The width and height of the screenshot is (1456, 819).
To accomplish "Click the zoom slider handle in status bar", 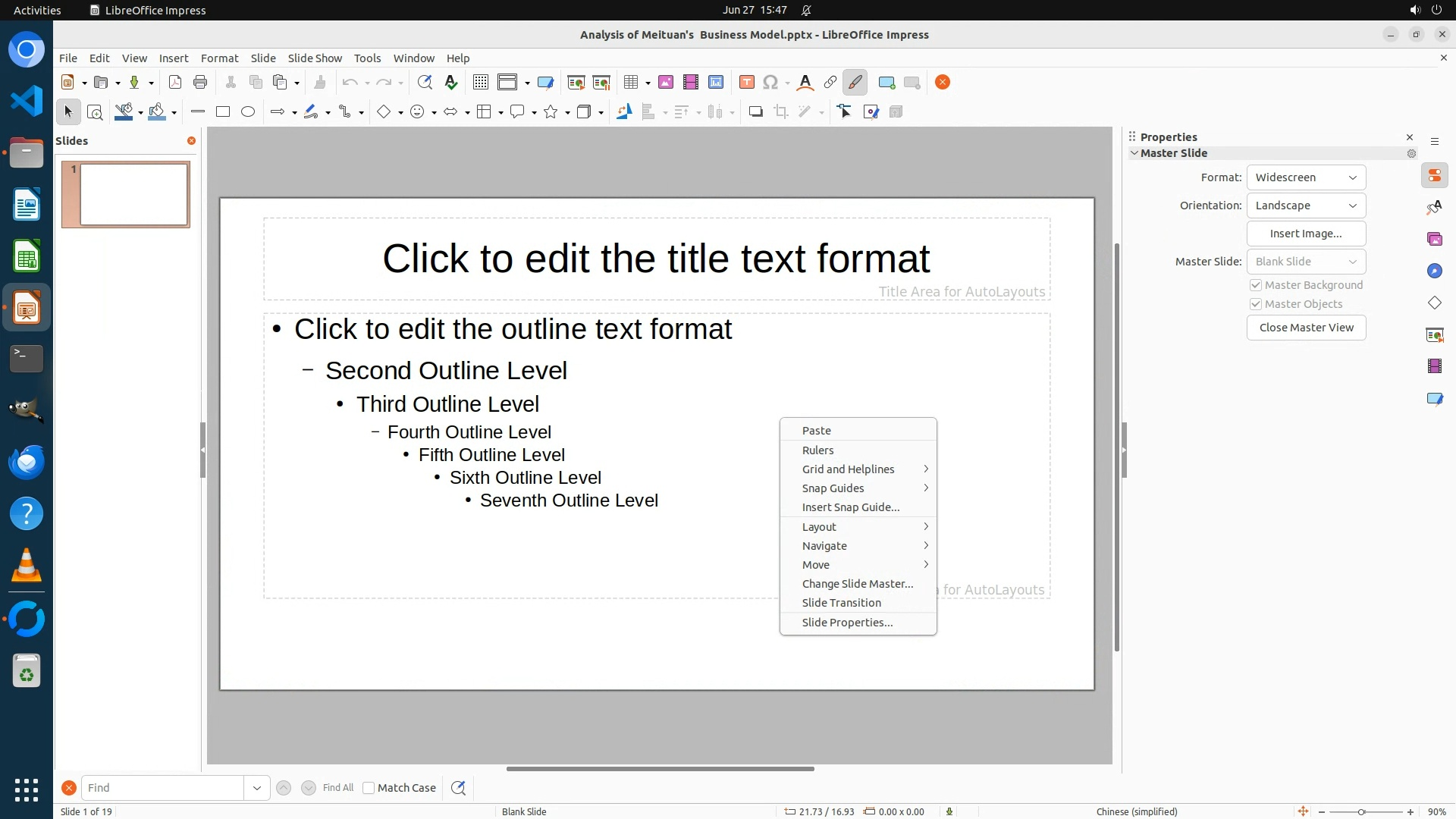I will [1361, 812].
